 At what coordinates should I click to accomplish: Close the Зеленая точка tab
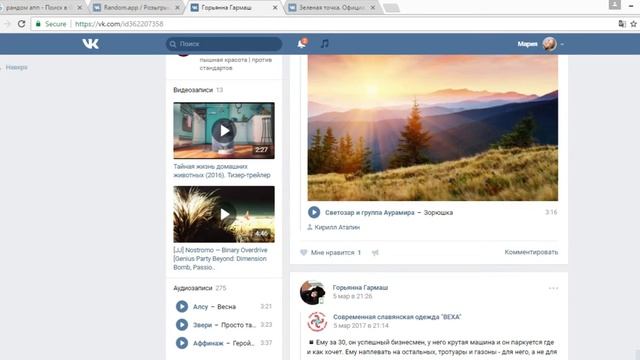(x=373, y=7)
